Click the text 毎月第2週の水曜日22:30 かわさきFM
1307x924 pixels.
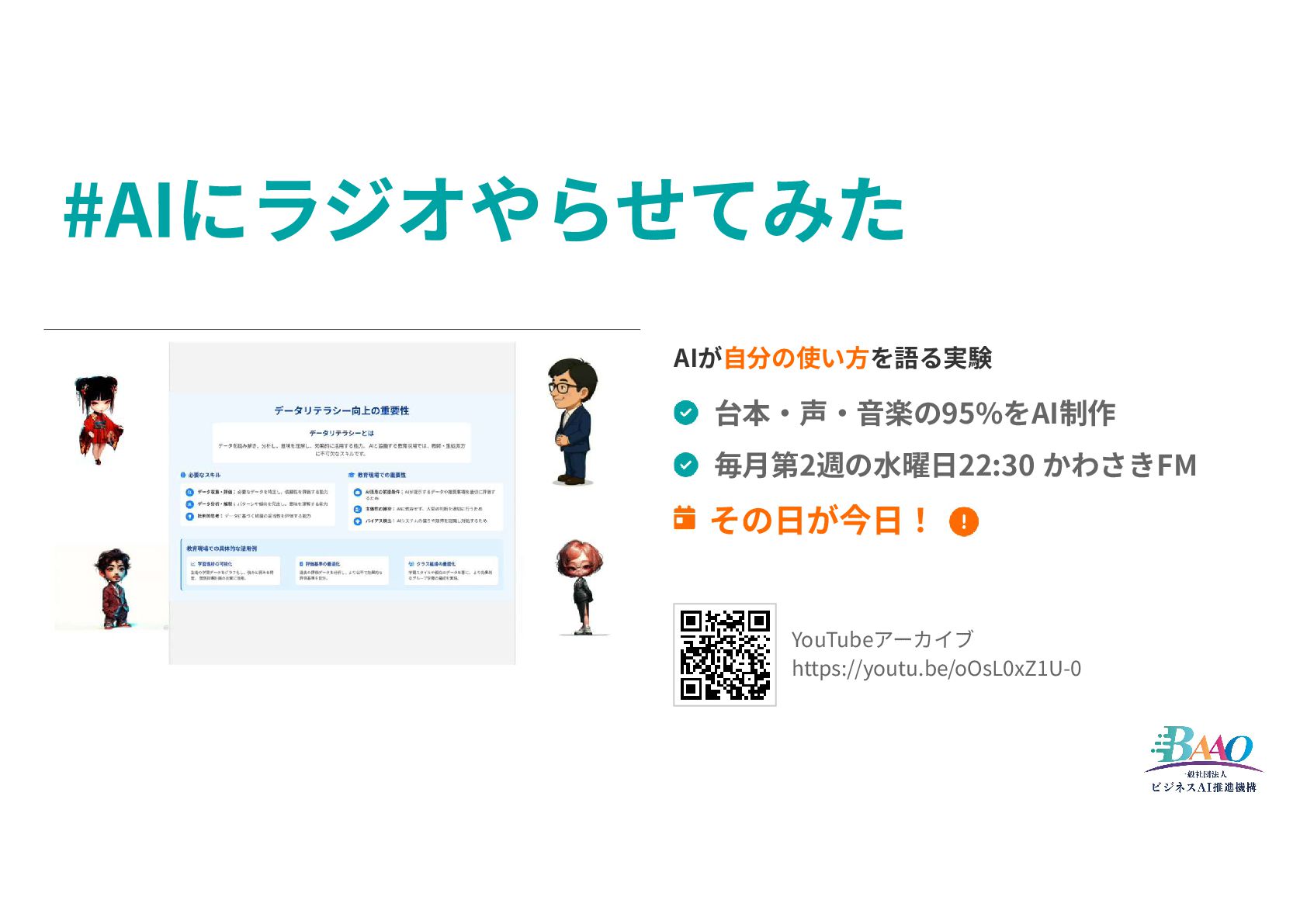tap(955, 465)
